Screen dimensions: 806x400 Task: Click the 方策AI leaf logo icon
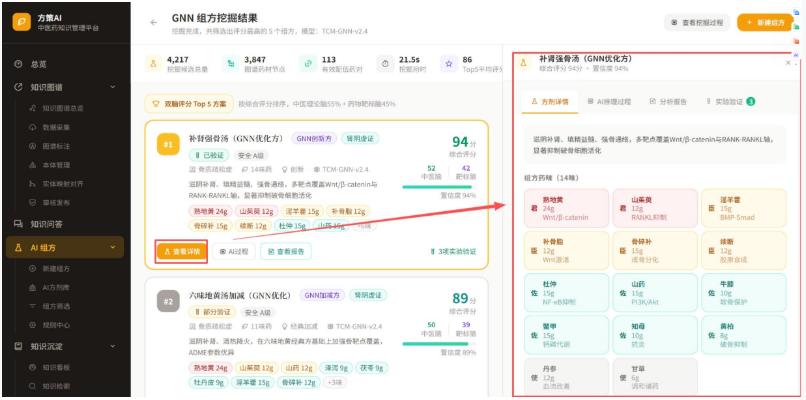(22, 22)
